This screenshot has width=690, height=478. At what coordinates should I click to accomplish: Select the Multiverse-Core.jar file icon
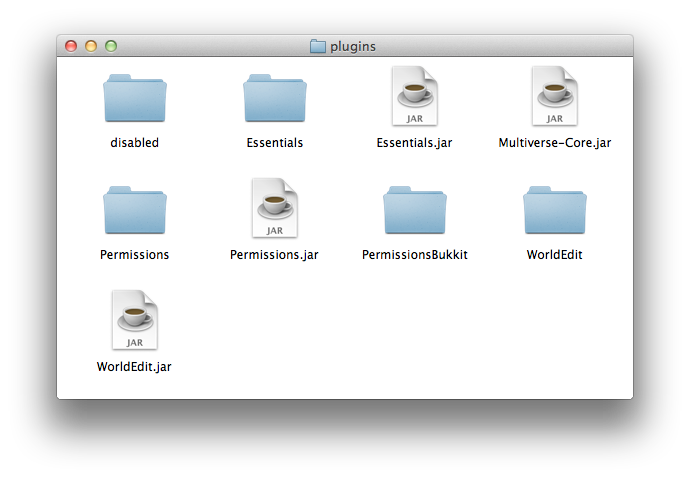(x=554, y=96)
